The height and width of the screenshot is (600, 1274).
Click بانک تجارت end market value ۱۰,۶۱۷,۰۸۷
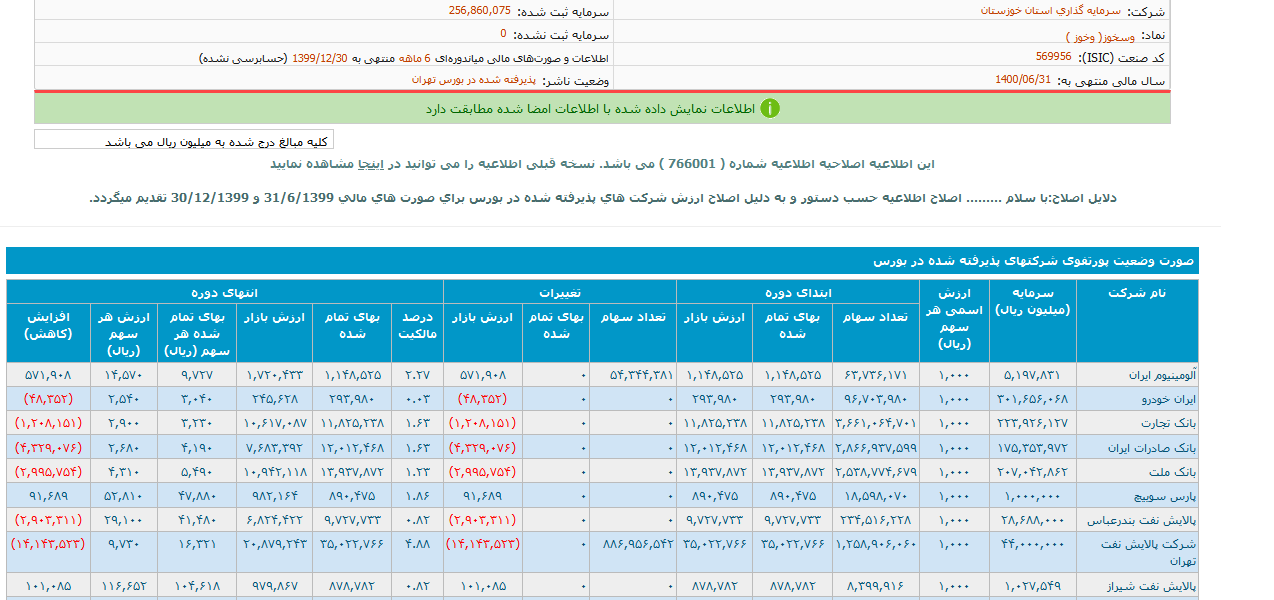click(x=275, y=423)
